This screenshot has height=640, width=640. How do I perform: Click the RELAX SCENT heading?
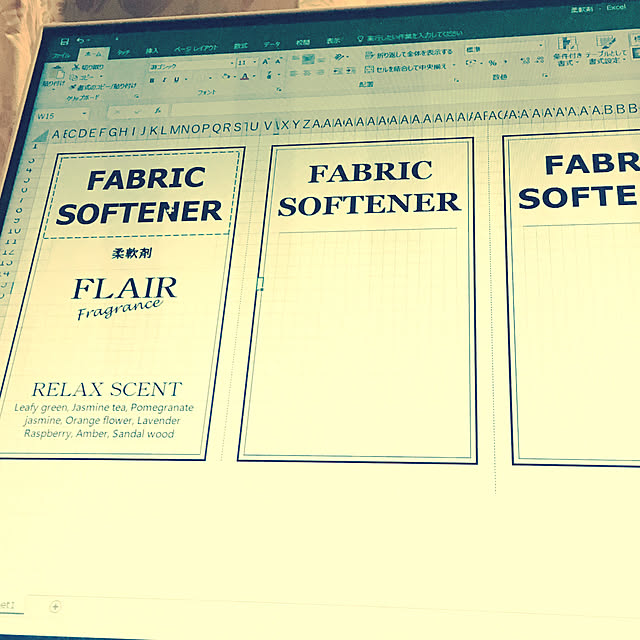(x=107, y=389)
